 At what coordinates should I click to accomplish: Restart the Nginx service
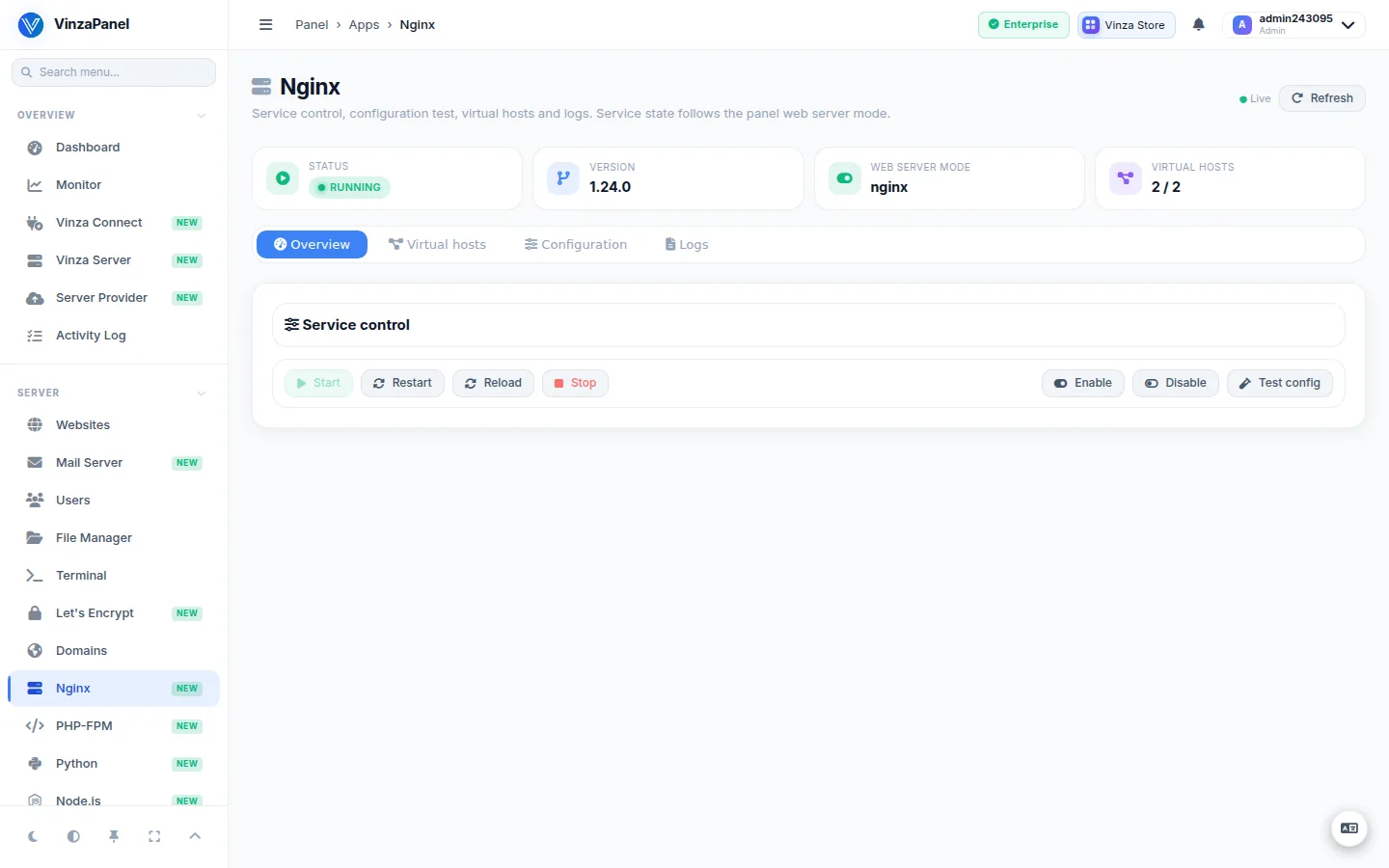402,383
